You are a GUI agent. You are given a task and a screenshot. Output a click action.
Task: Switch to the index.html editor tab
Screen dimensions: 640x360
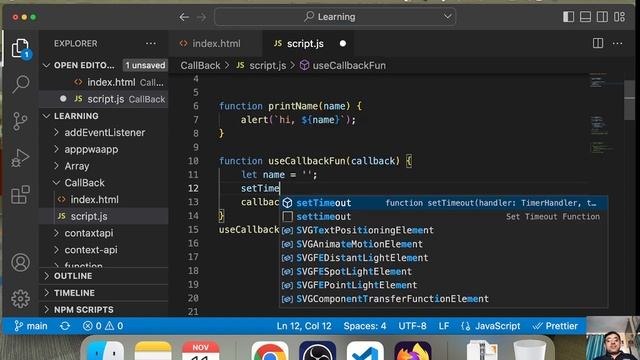click(x=216, y=43)
